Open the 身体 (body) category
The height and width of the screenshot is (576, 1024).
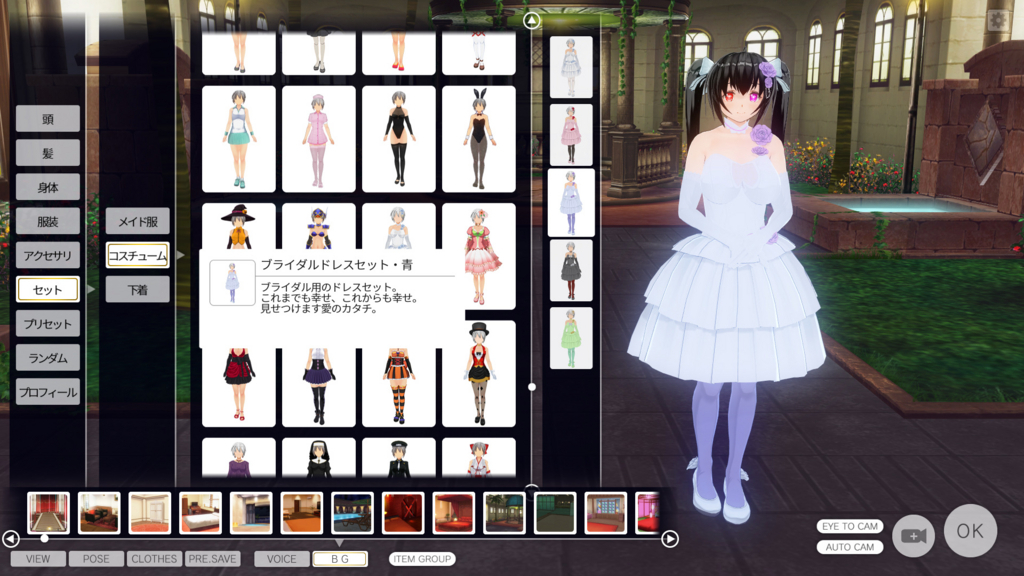[48, 187]
